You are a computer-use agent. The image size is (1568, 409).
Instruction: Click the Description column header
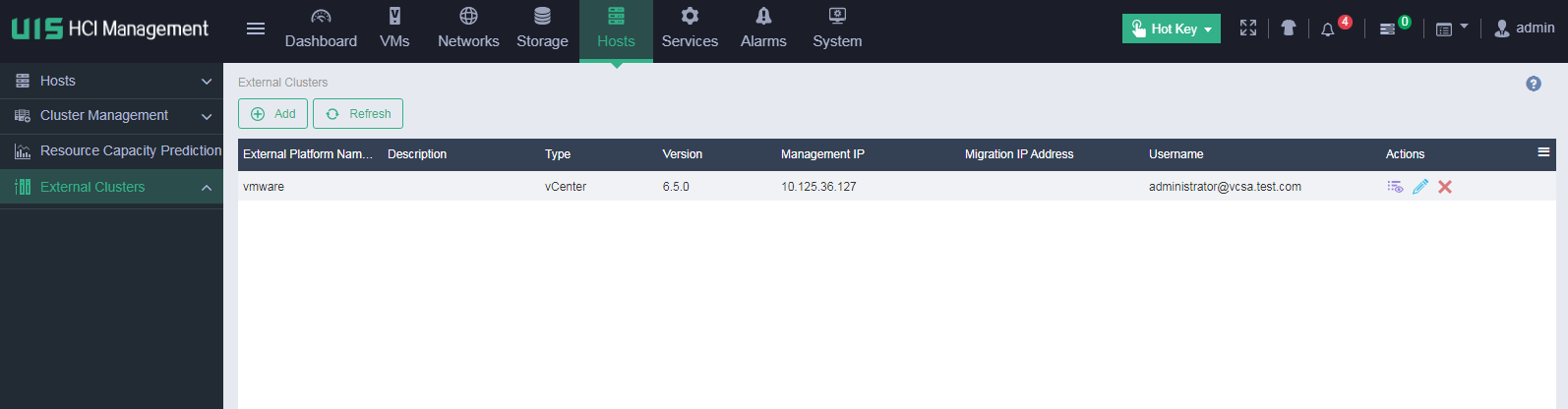pos(417,154)
